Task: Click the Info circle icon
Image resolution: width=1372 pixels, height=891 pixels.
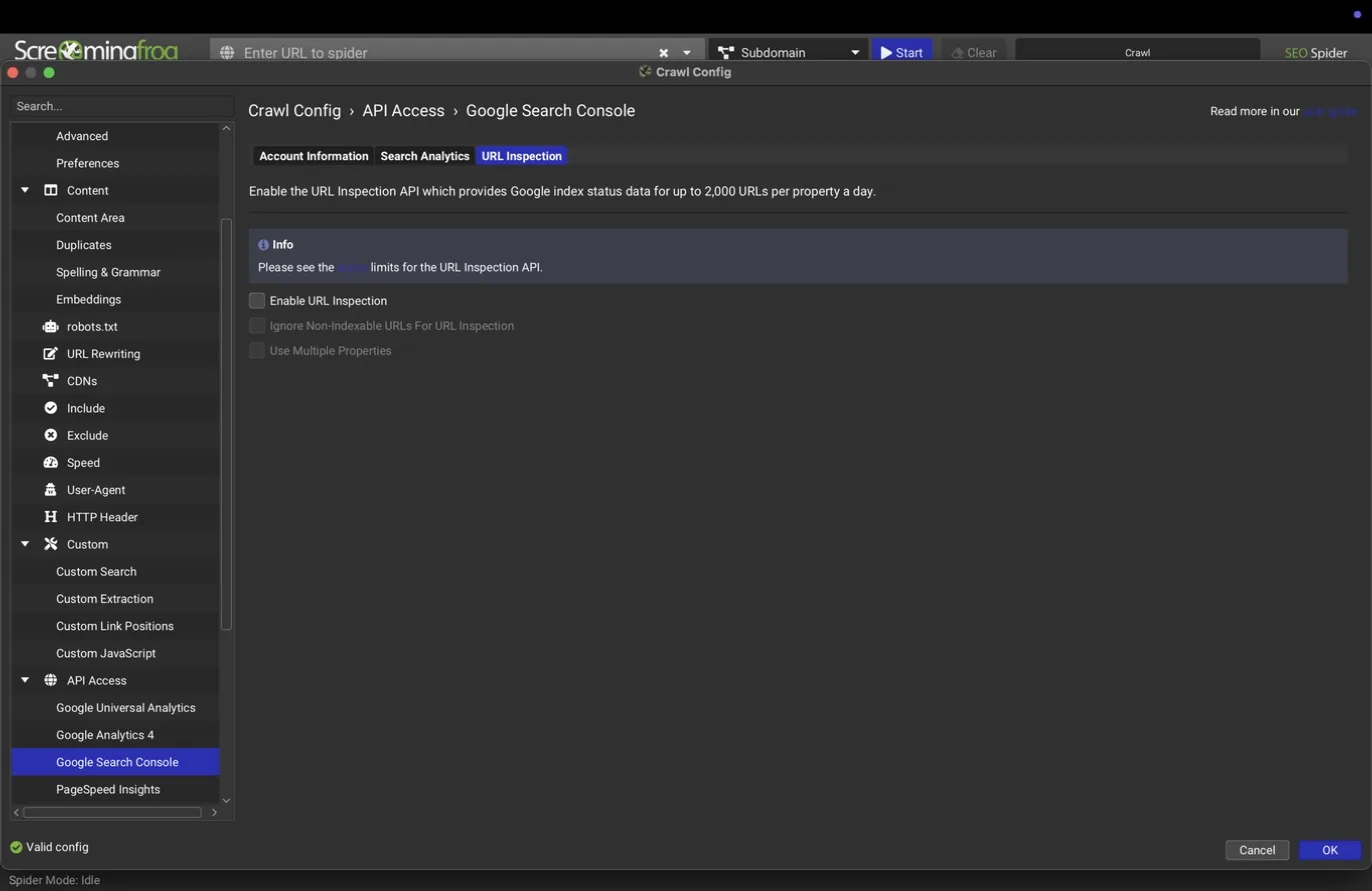Action: tap(263, 244)
